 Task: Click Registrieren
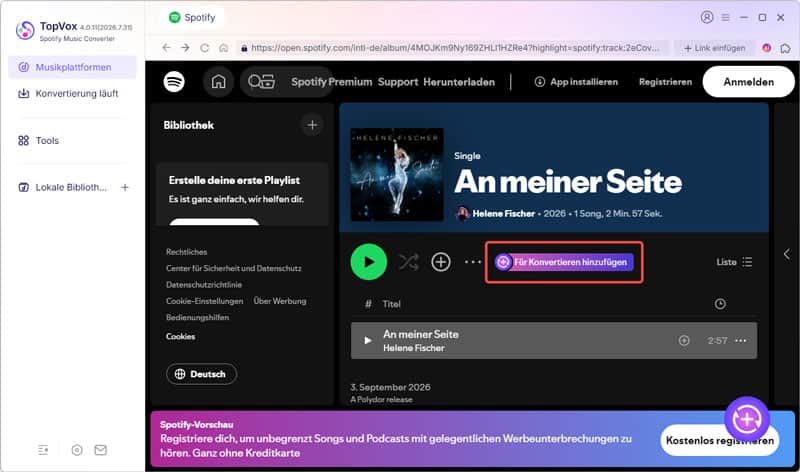coord(665,82)
